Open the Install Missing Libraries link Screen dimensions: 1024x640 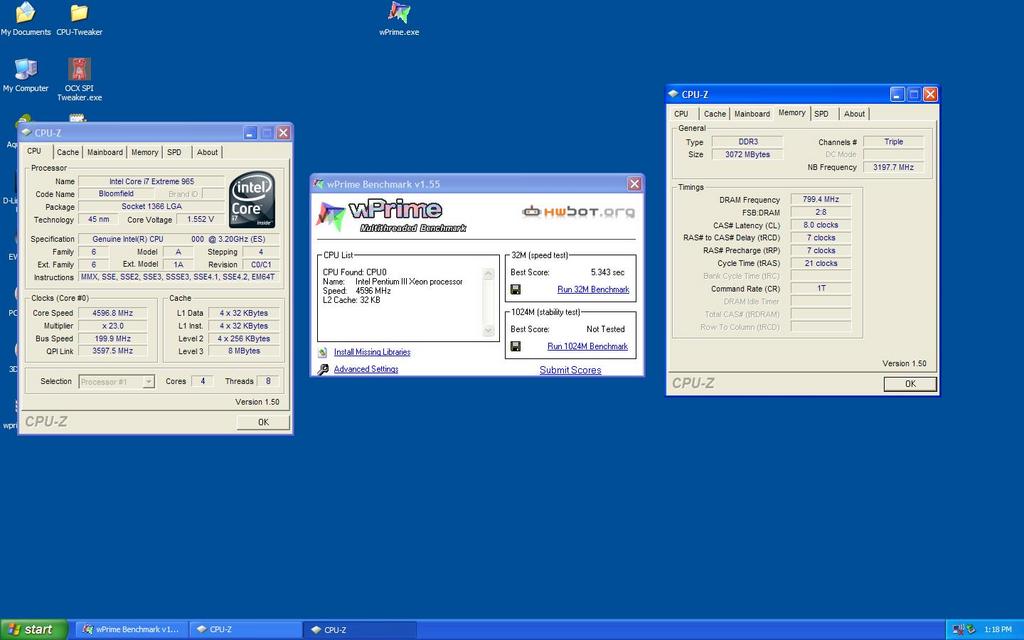click(372, 352)
